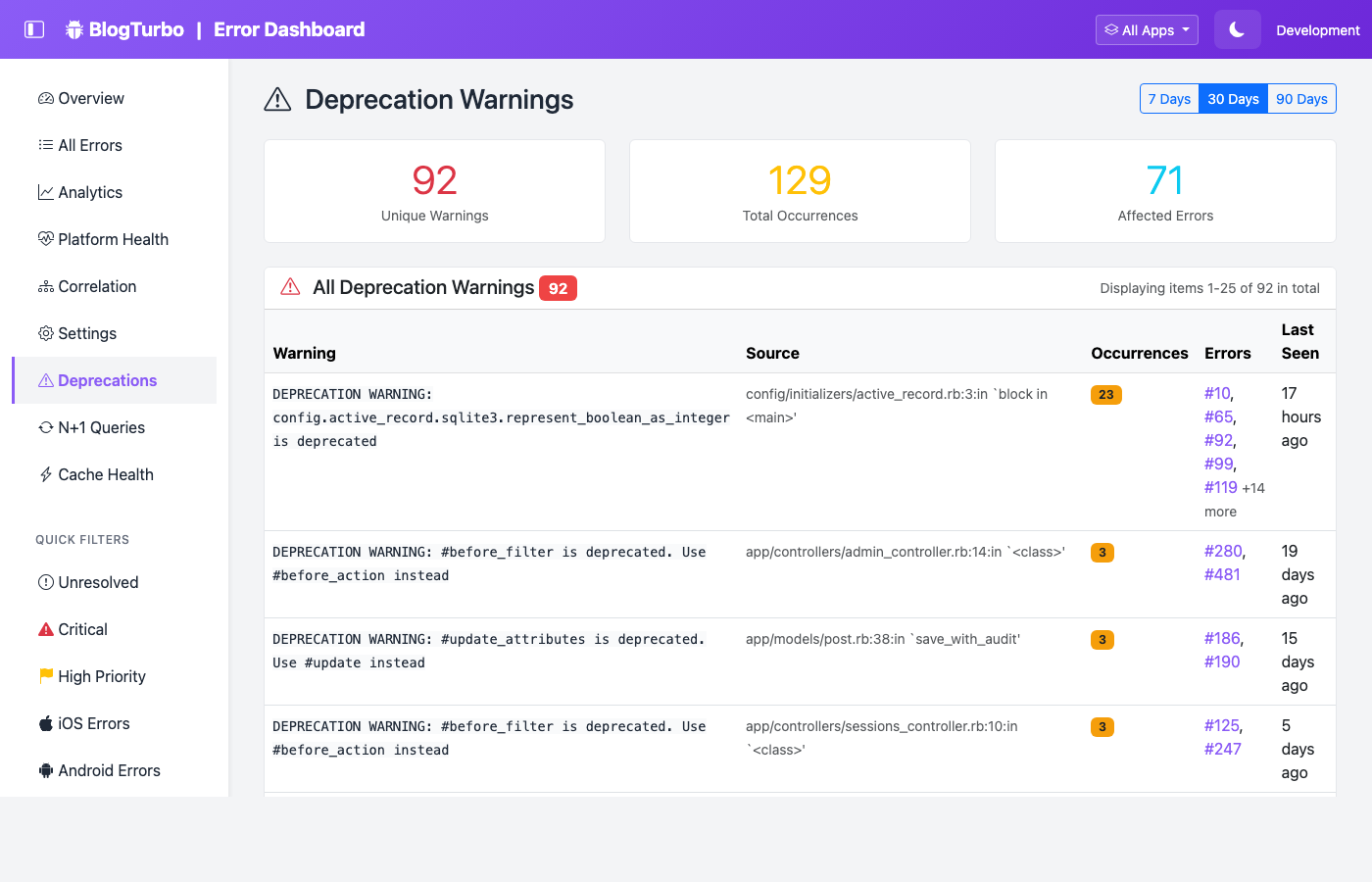Click the orange occurrences badge showing 23

coord(1105,394)
